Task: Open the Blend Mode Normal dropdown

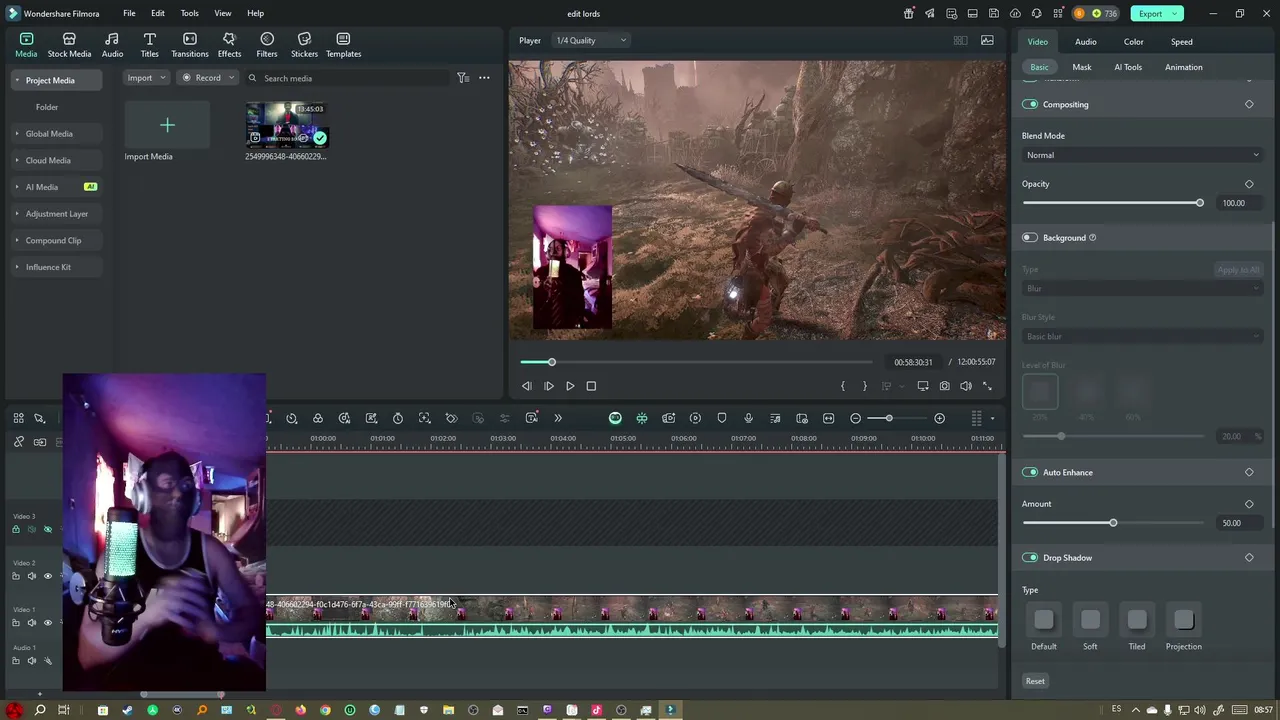Action: coord(1142,155)
